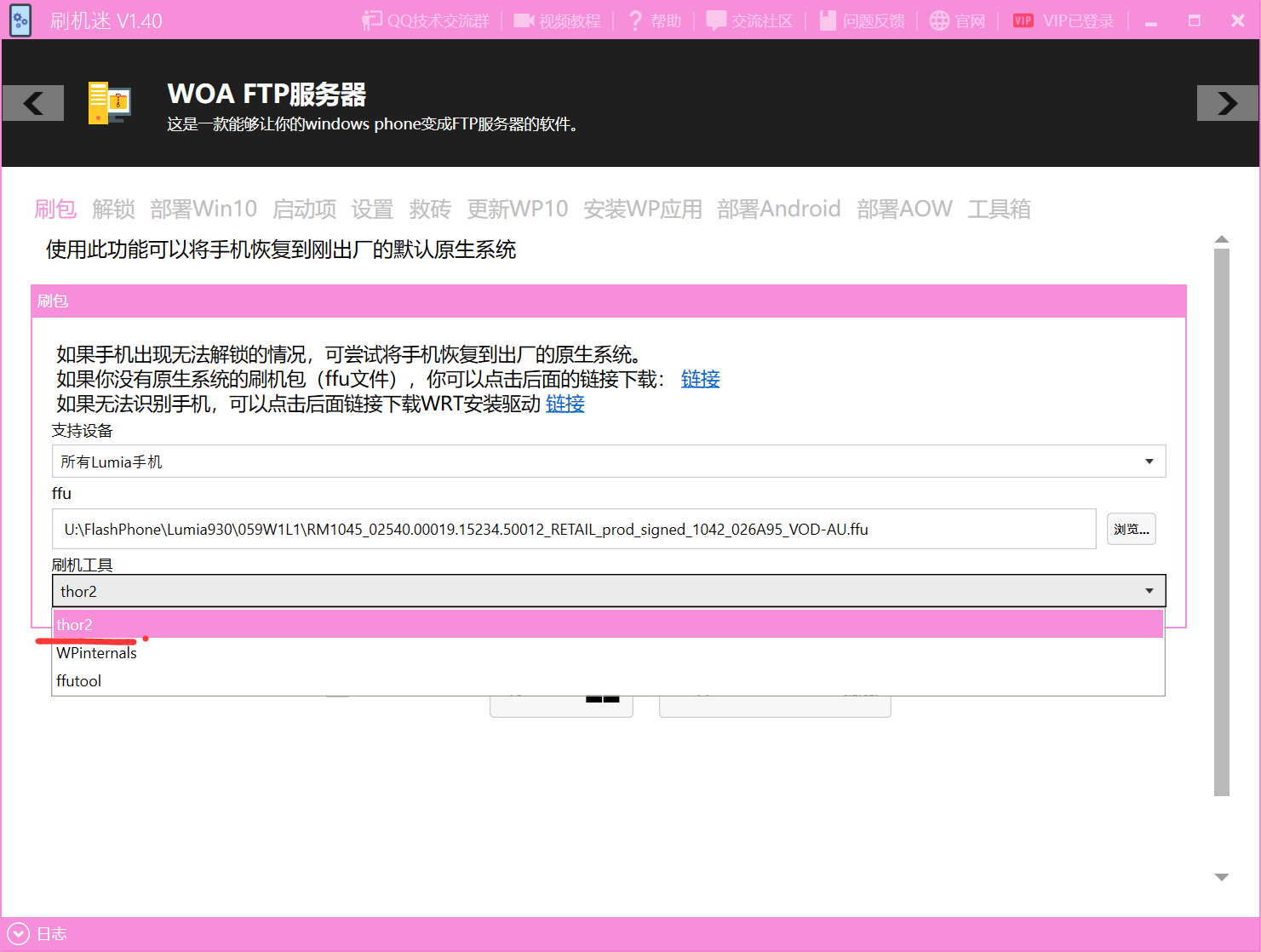Click the QQ技术交流群 icon in title bar
The image size is (1261, 952).
point(372,20)
